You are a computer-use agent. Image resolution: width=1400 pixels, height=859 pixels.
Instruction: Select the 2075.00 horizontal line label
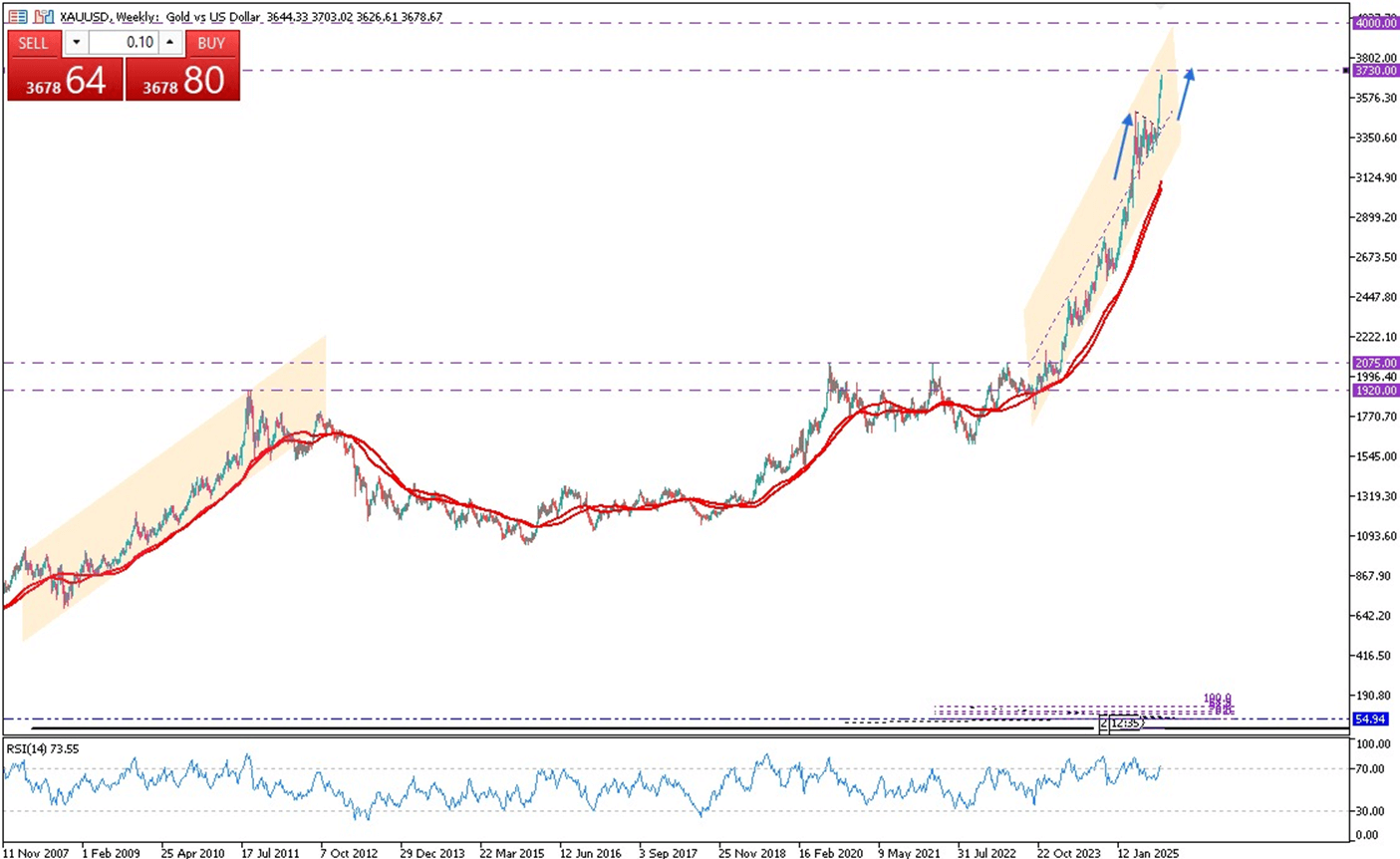[1375, 363]
